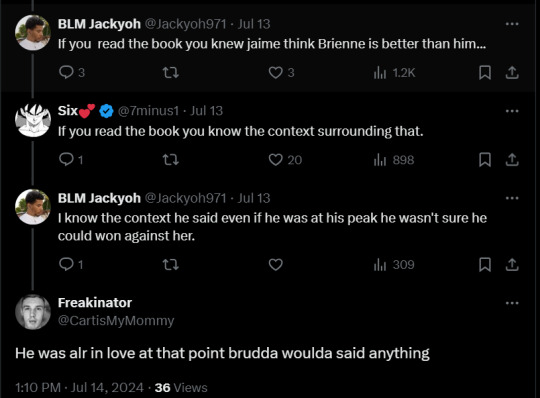Open the 1:10 PM Jul 14, 2024 timestamp
The width and height of the screenshot is (540, 398).
click(x=79, y=388)
